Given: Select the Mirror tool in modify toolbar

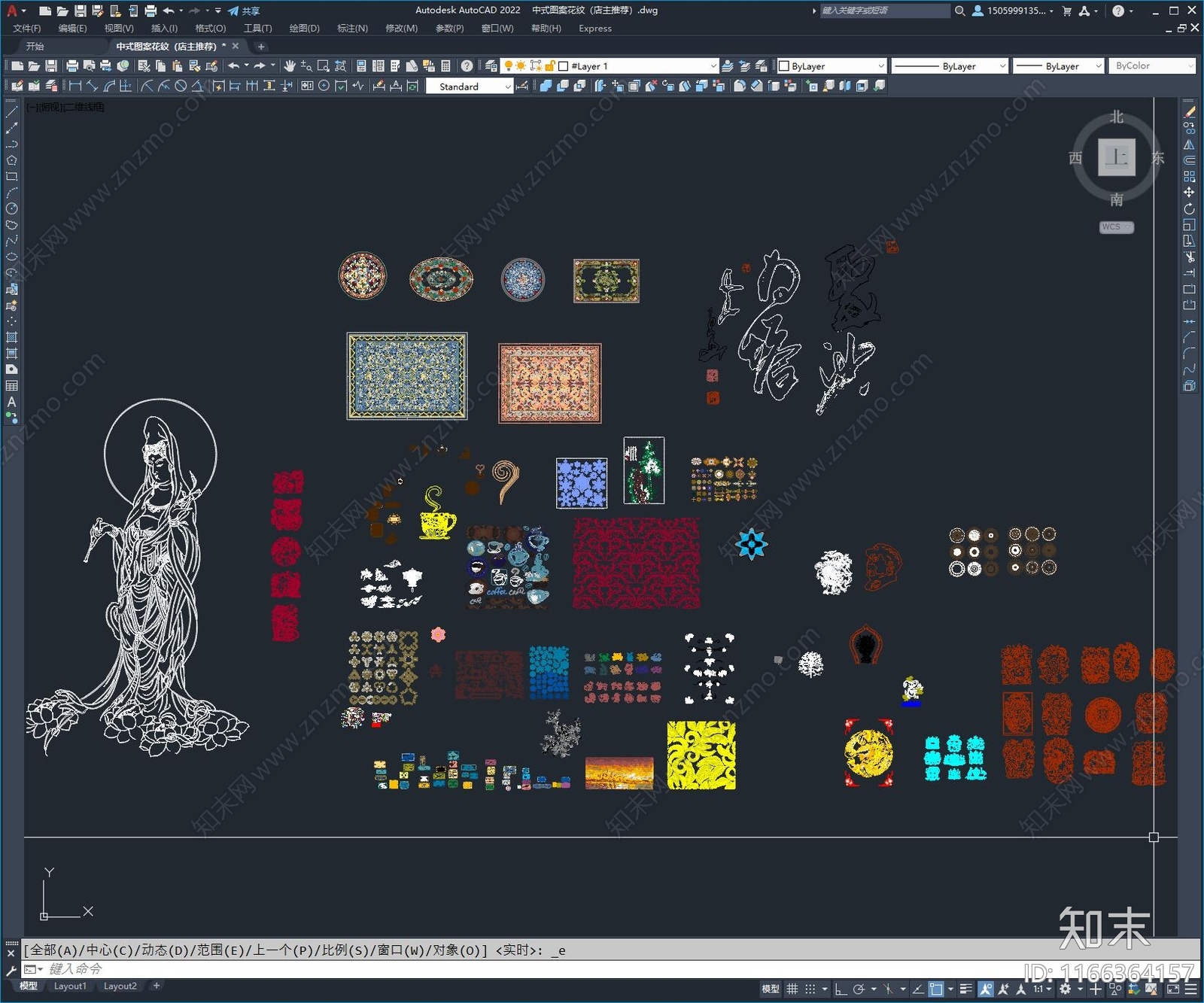Looking at the screenshot, I should 1190,144.
